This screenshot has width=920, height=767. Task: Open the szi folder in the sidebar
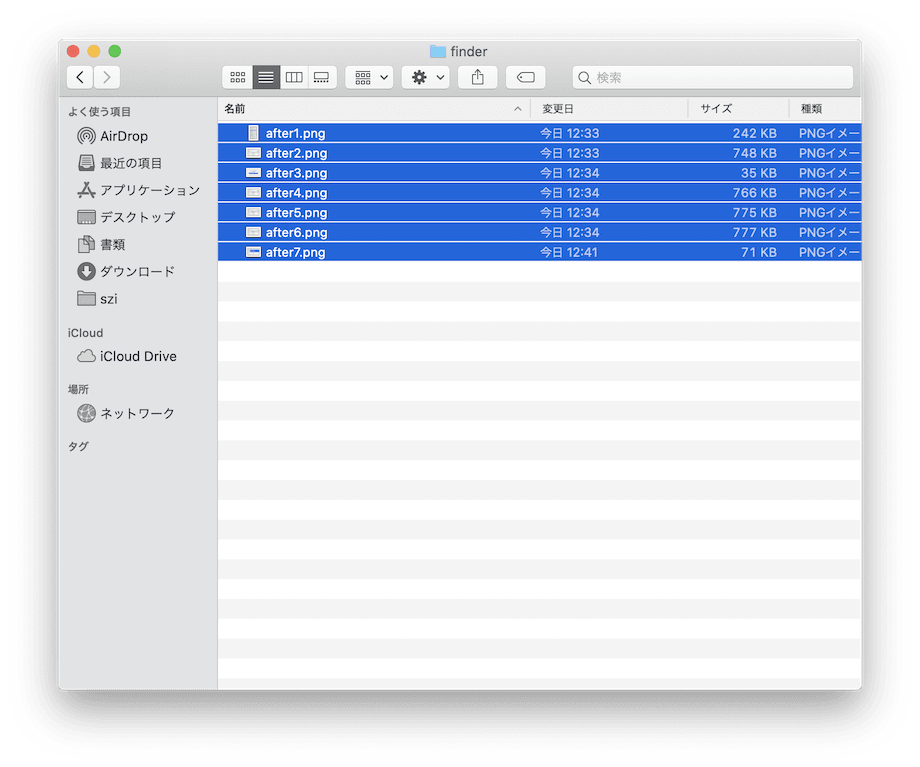97,299
